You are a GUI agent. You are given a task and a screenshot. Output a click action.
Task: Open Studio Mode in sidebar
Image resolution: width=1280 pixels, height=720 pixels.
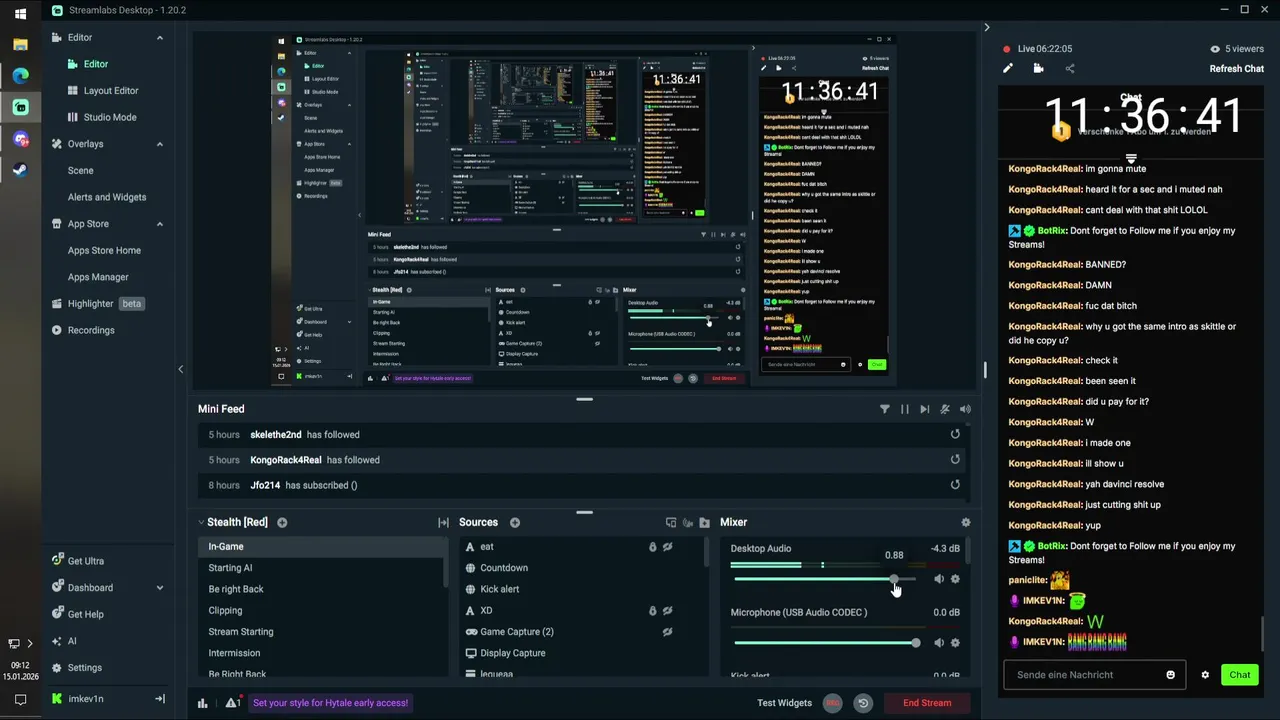point(110,117)
